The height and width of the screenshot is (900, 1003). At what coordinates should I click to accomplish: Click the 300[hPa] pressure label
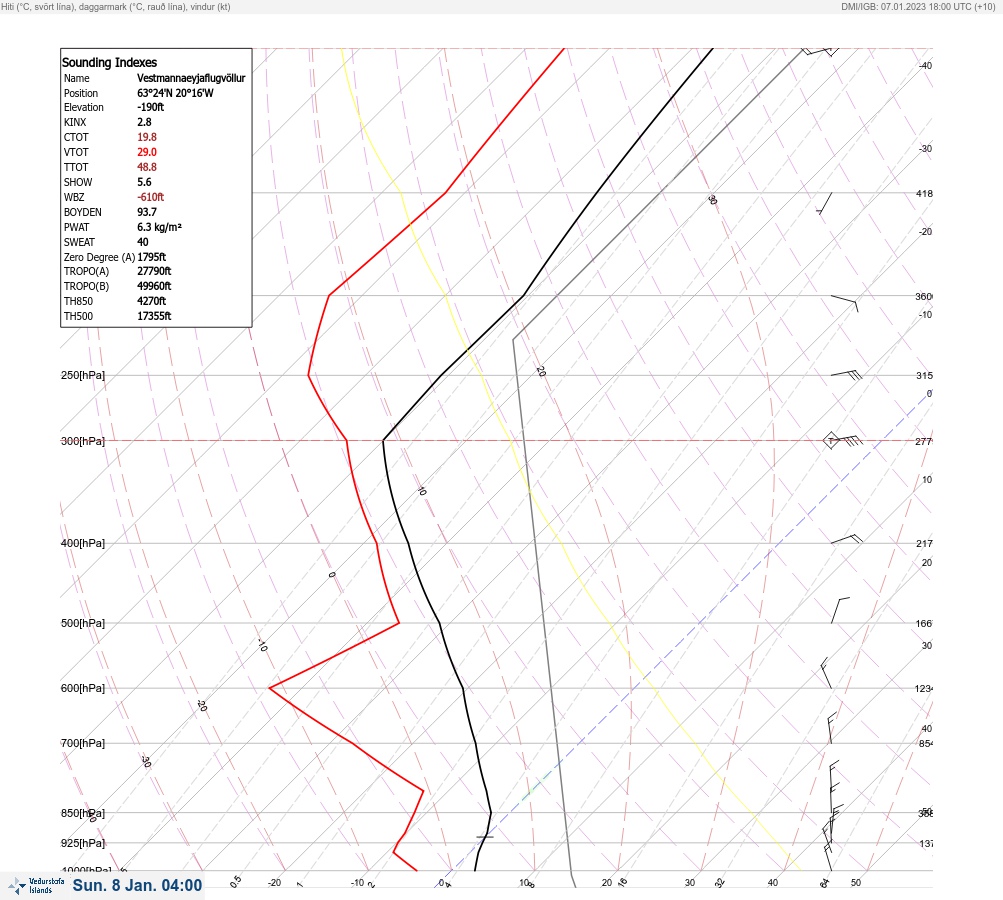pos(83,441)
